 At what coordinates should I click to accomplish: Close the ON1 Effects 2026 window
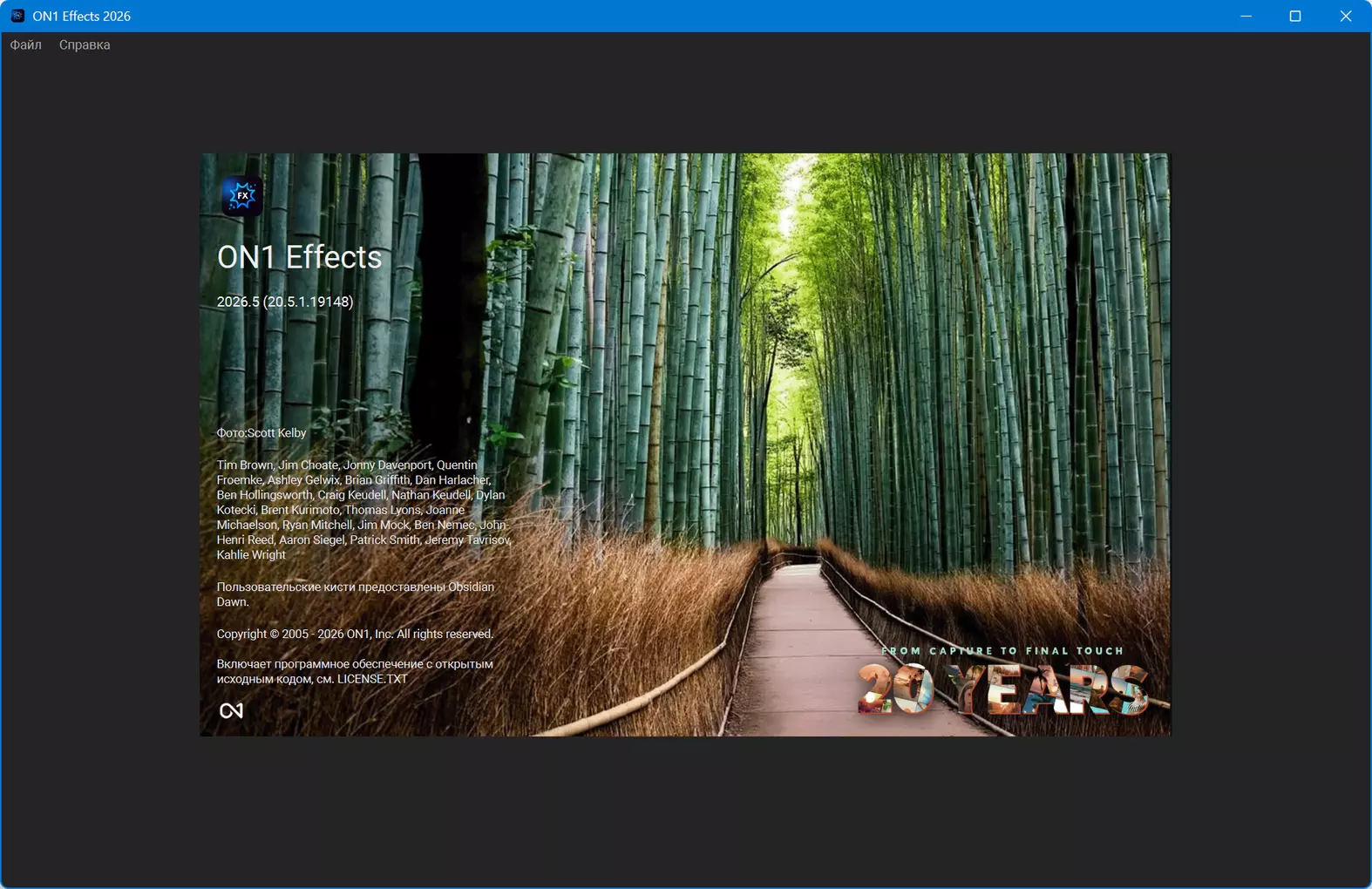click(x=1346, y=16)
